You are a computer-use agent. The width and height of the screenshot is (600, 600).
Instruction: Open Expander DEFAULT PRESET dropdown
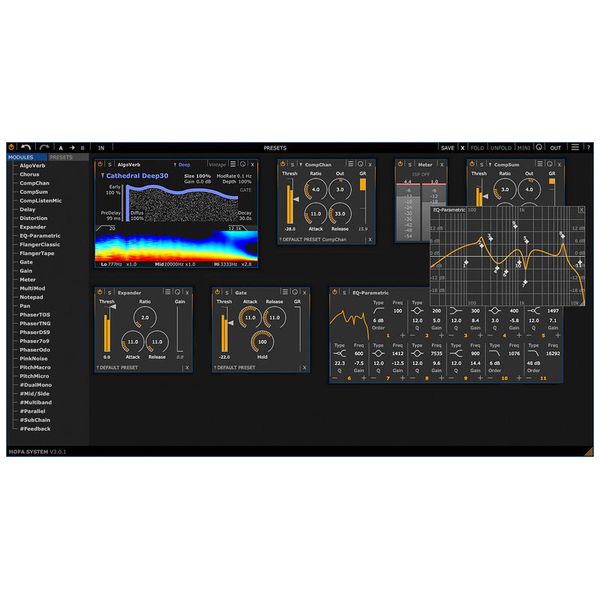point(117,368)
